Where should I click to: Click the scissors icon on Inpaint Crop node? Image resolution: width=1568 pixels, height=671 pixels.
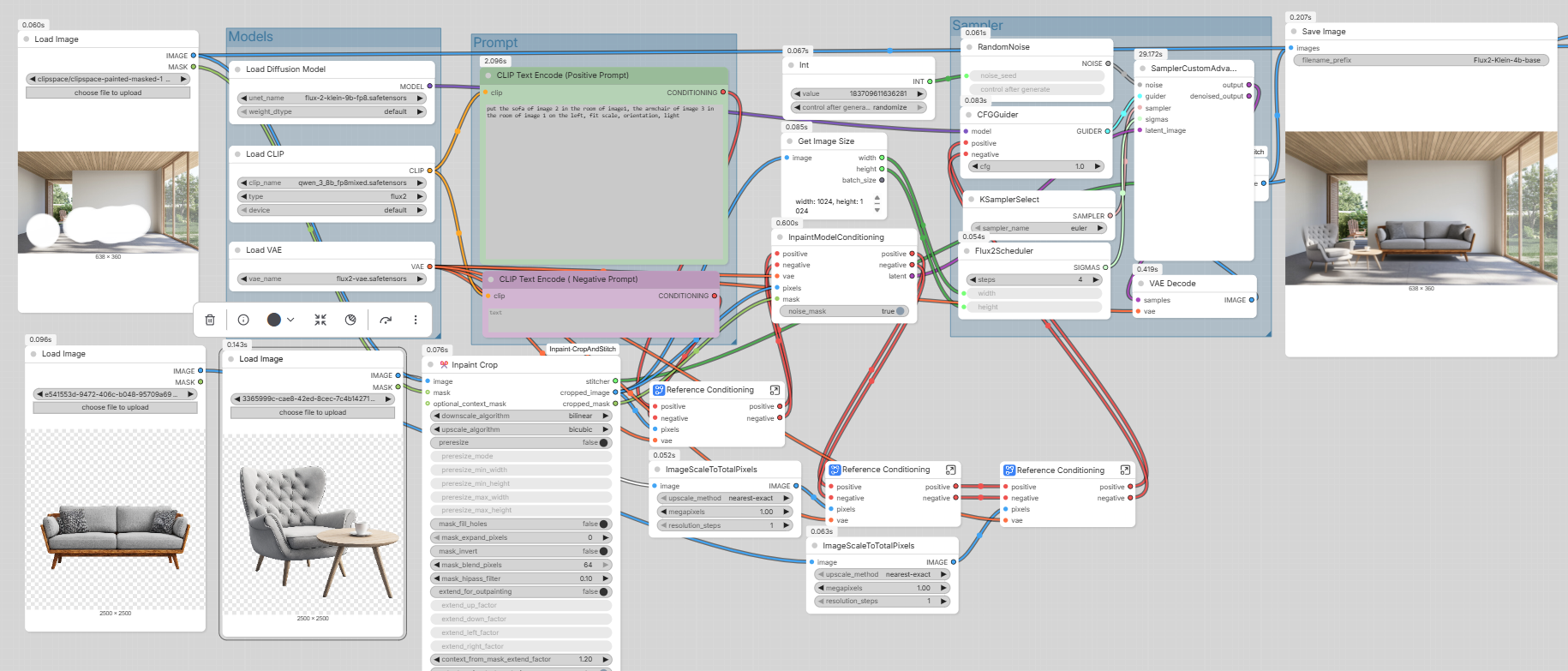click(x=444, y=365)
